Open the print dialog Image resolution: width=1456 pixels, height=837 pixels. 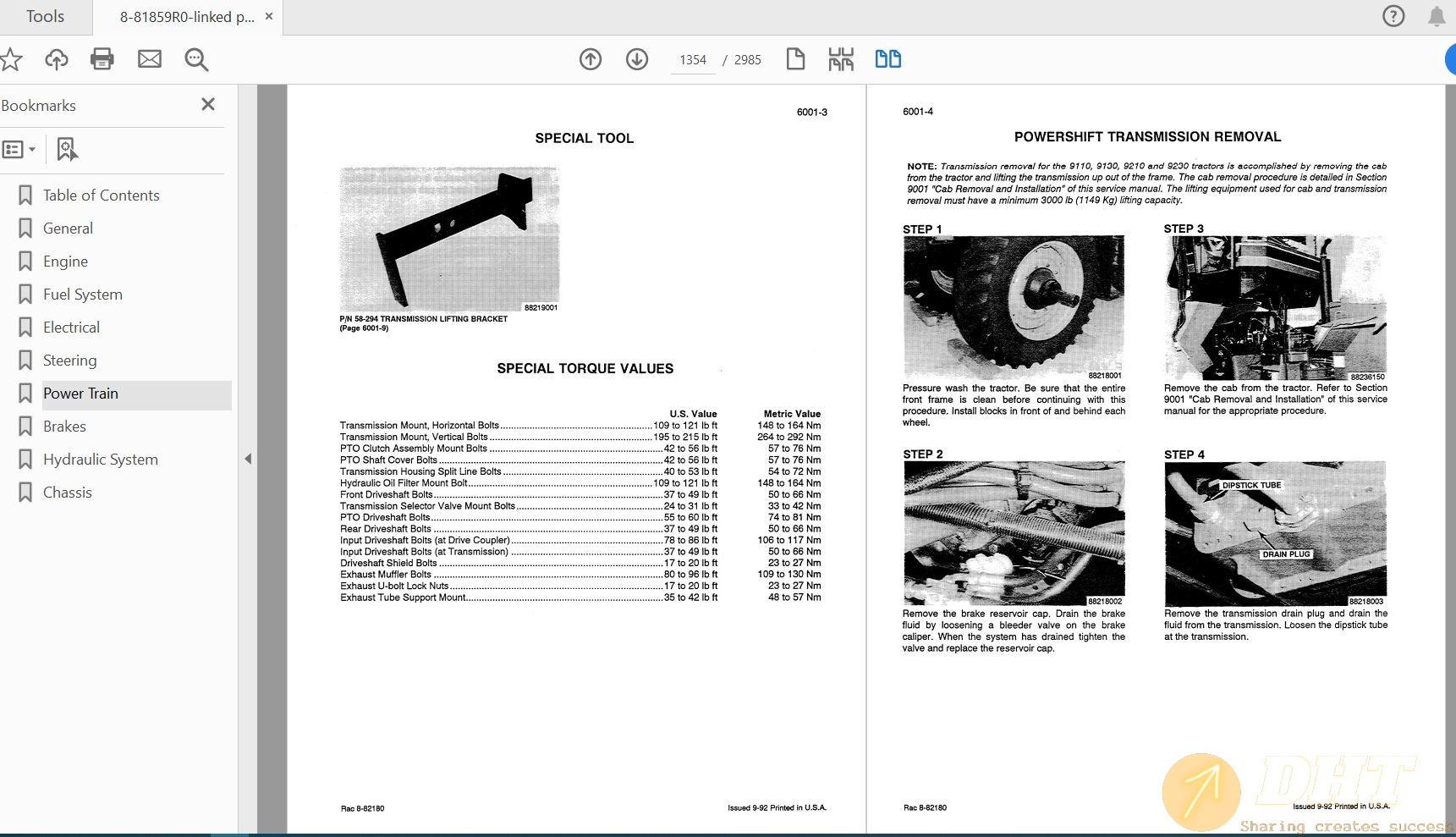[x=102, y=59]
